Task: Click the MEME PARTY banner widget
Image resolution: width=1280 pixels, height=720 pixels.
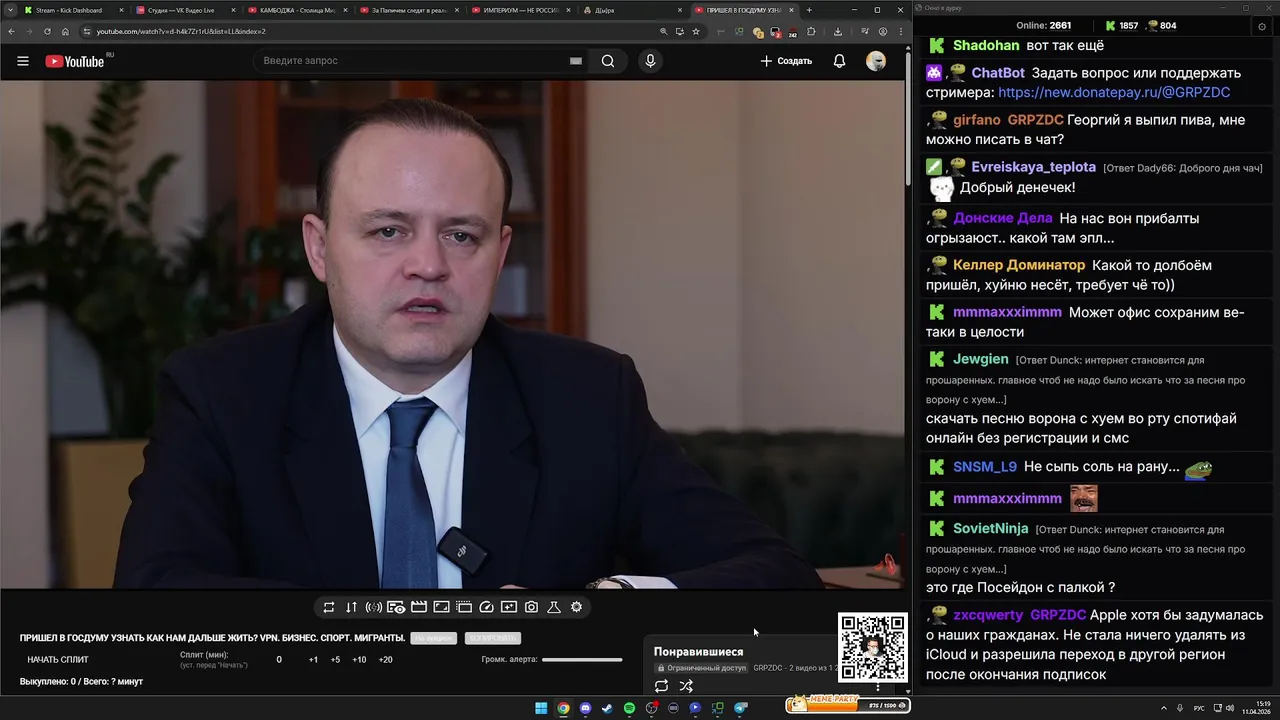Action: click(847, 704)
